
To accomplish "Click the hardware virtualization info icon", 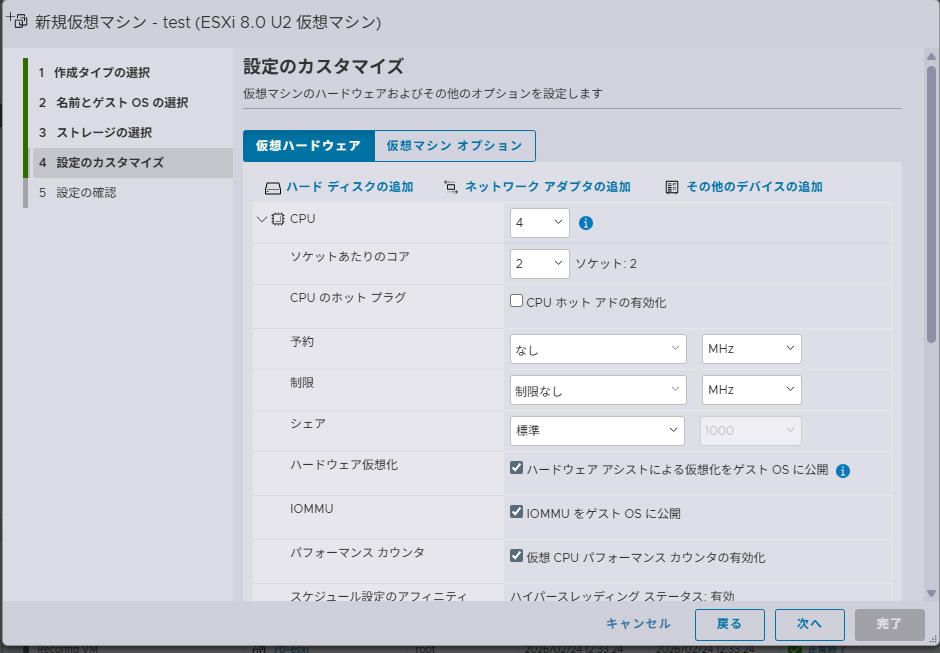I will coord(843,470).
